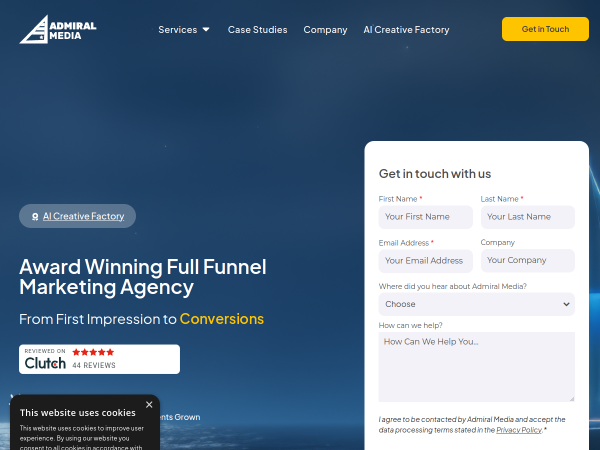The width and height of the screenshot is (600, 450).
Task: Focus the Your First Name field
Action: tap(426, 217)
